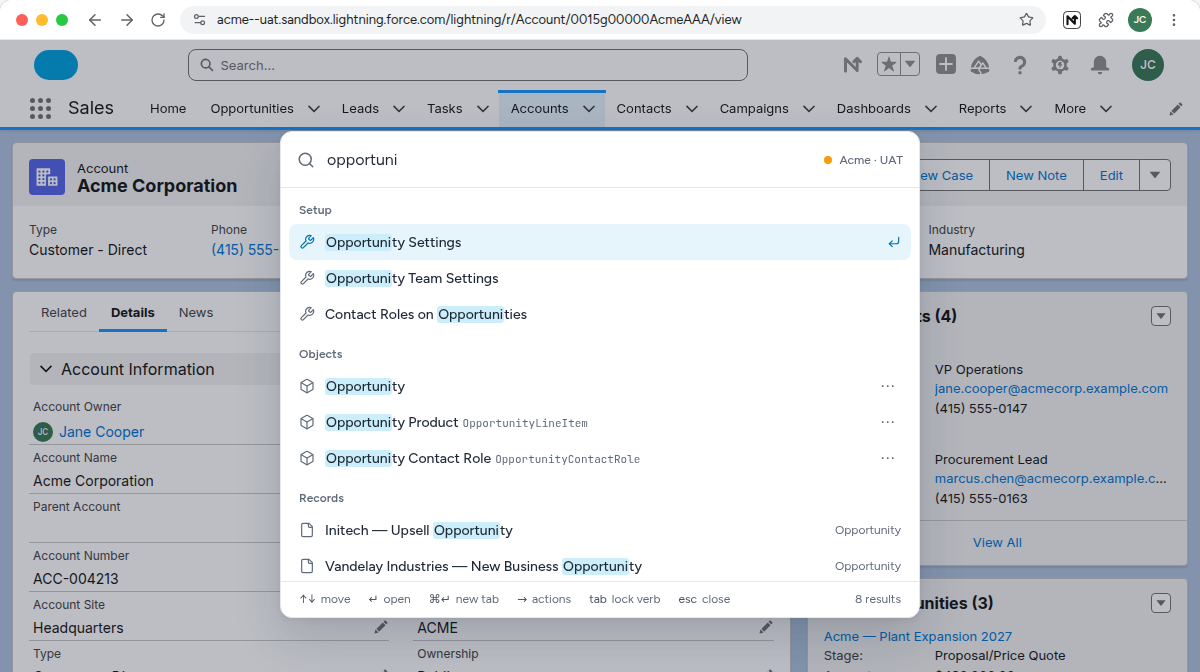This screenshot has width=1200, height=672.
Task: Open actions menu for Opportunity Product object
Action: [887, 422]
